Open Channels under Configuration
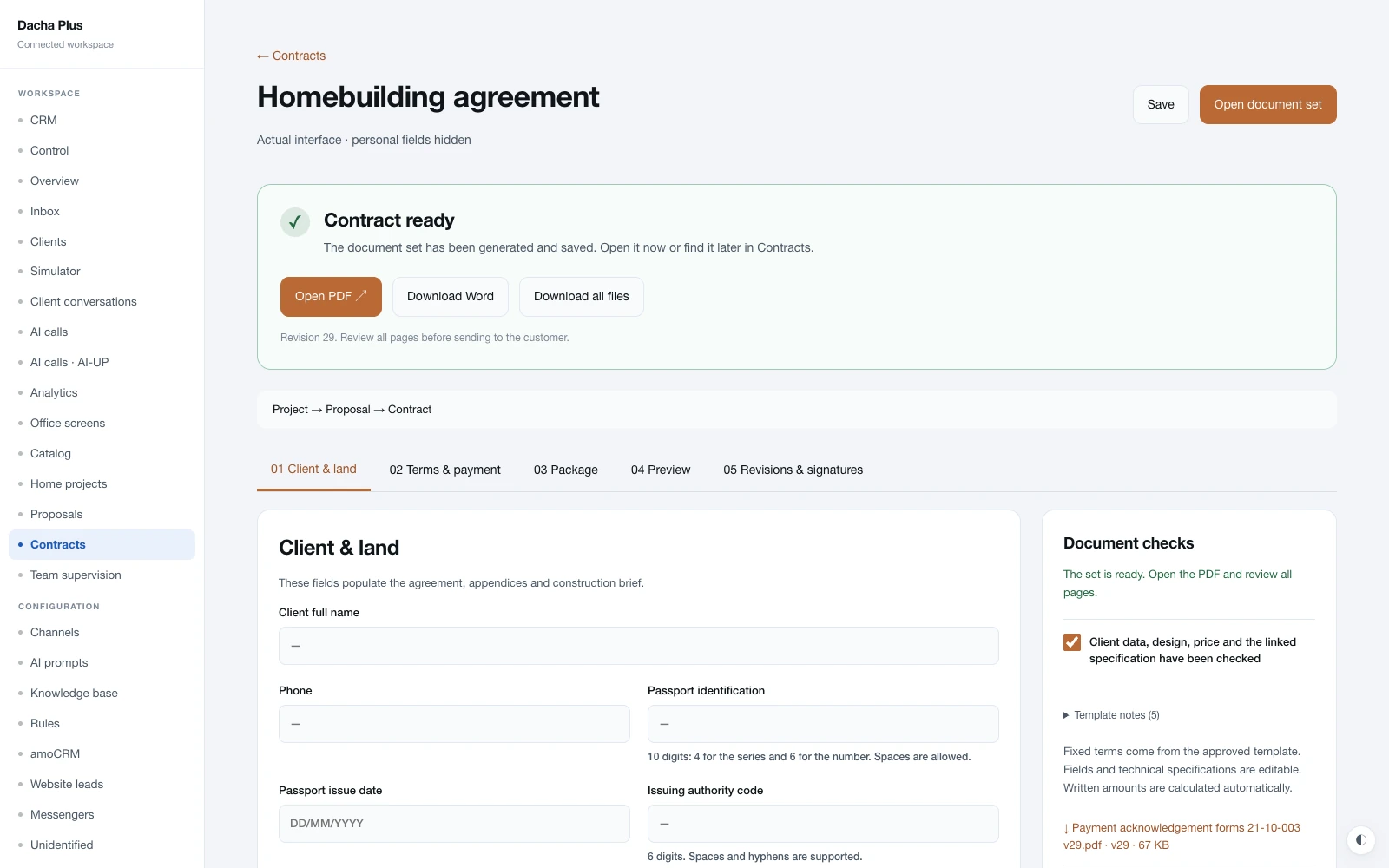1389x868 pixels. pyautogui.click(x=102, y=633)
